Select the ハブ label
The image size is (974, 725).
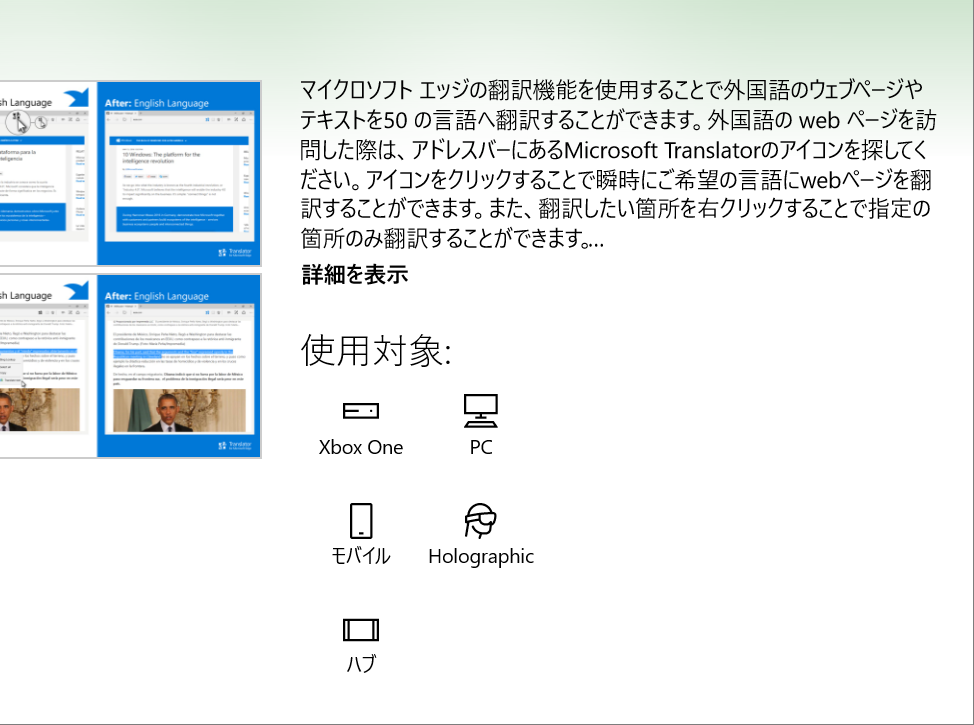pos(361,664)
